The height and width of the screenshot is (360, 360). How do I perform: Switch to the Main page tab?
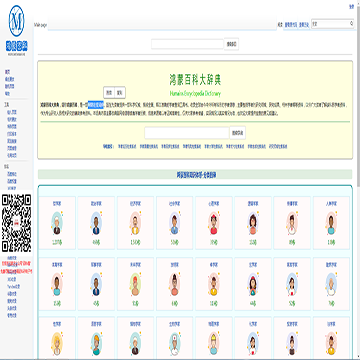click(40, 25)
